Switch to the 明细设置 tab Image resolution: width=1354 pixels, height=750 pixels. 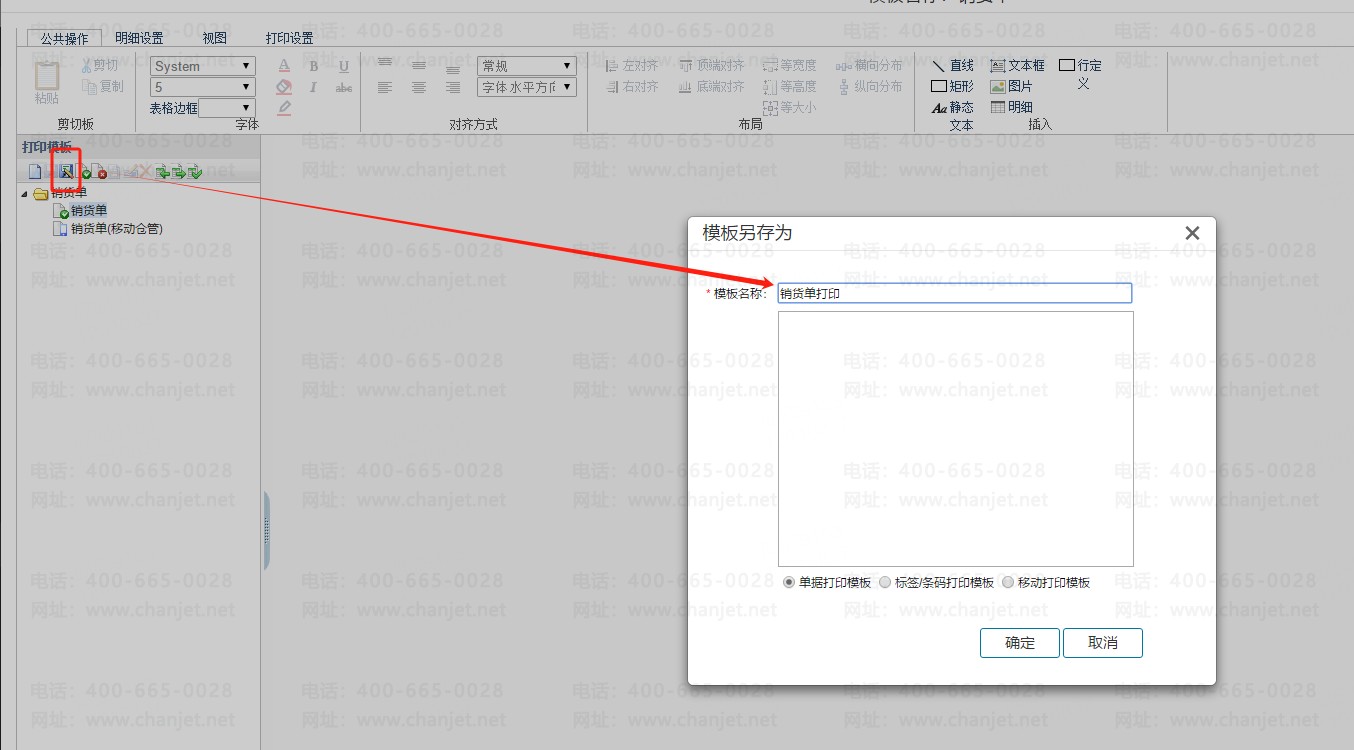(x=139, y=38)
